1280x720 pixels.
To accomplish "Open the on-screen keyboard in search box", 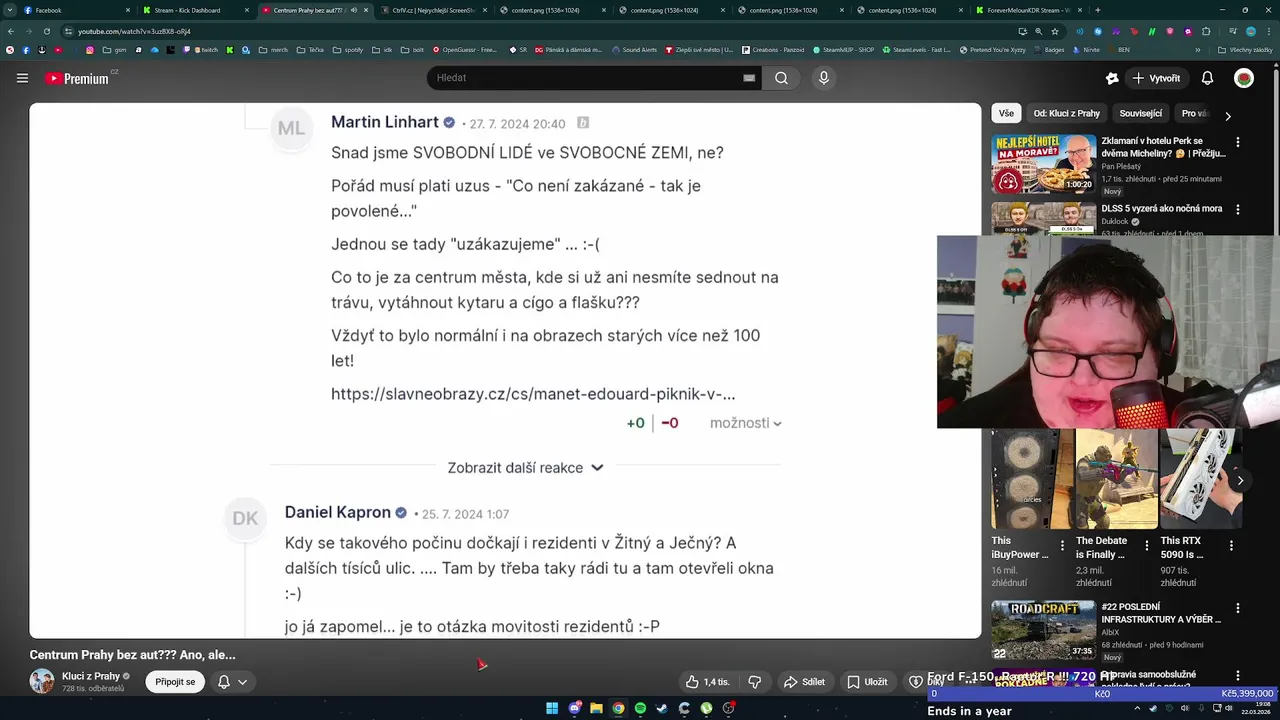I will coord(749,78).
